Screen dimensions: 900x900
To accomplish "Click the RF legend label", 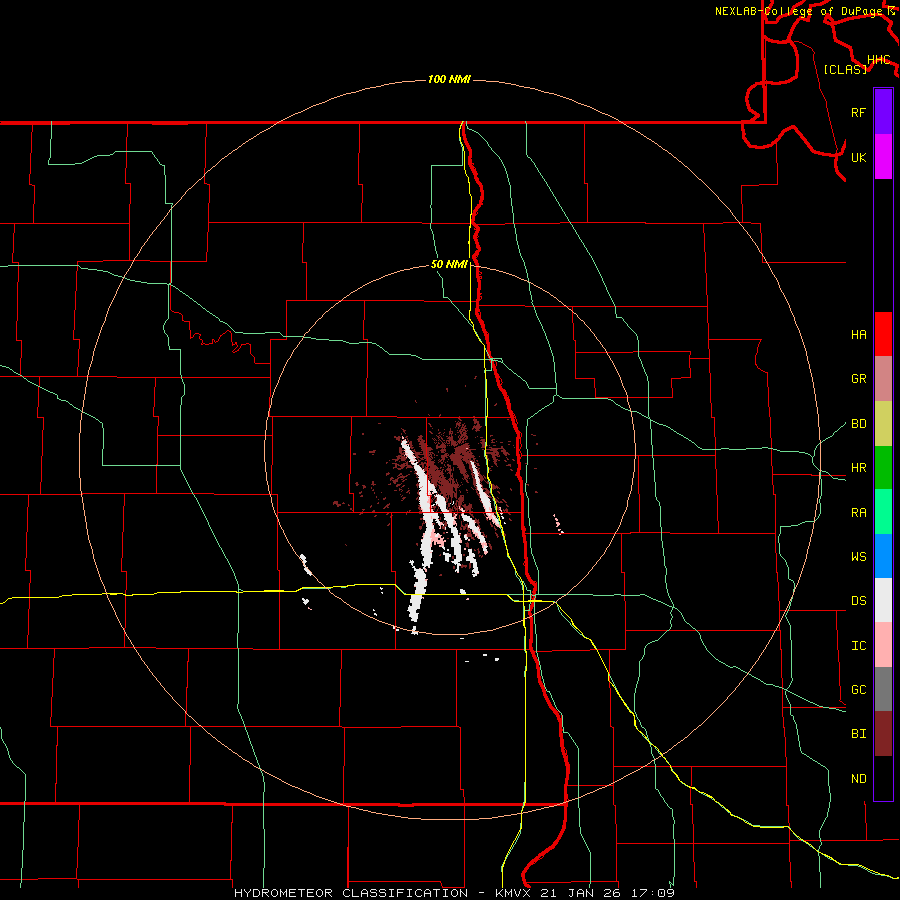I will (x=858, y=112).
